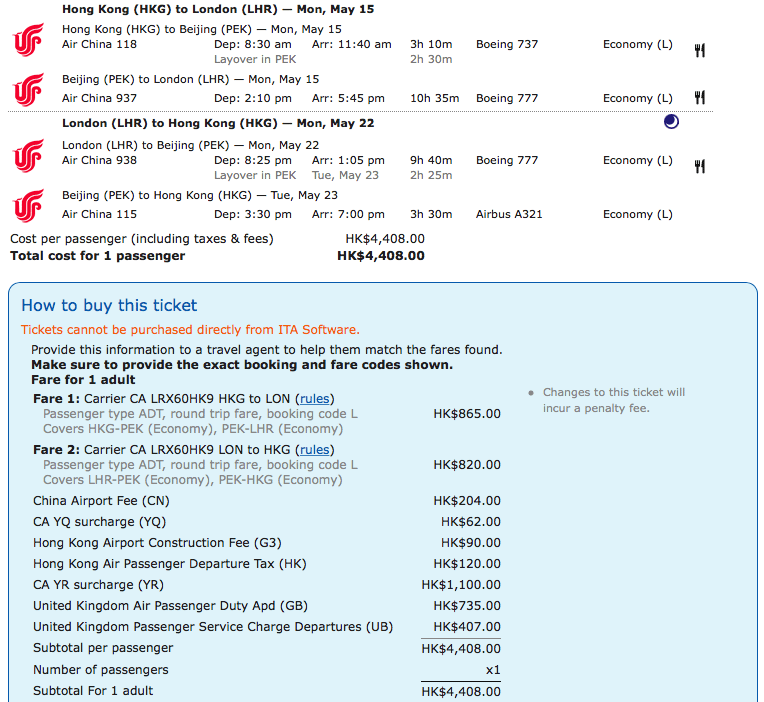The width and height of the screenshot is (764, 702).
Task: Click 'Subtotal per passenger' label
Action: [x=103, y=648]
